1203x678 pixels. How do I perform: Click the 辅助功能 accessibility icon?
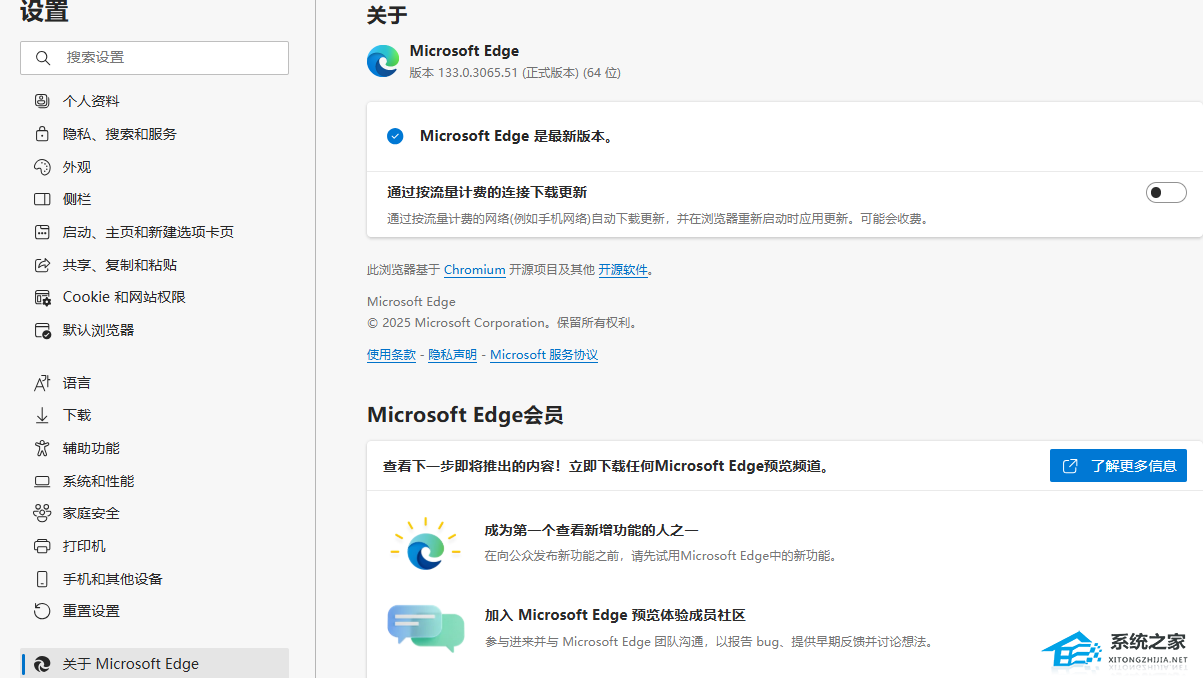(x=41, y=448)
